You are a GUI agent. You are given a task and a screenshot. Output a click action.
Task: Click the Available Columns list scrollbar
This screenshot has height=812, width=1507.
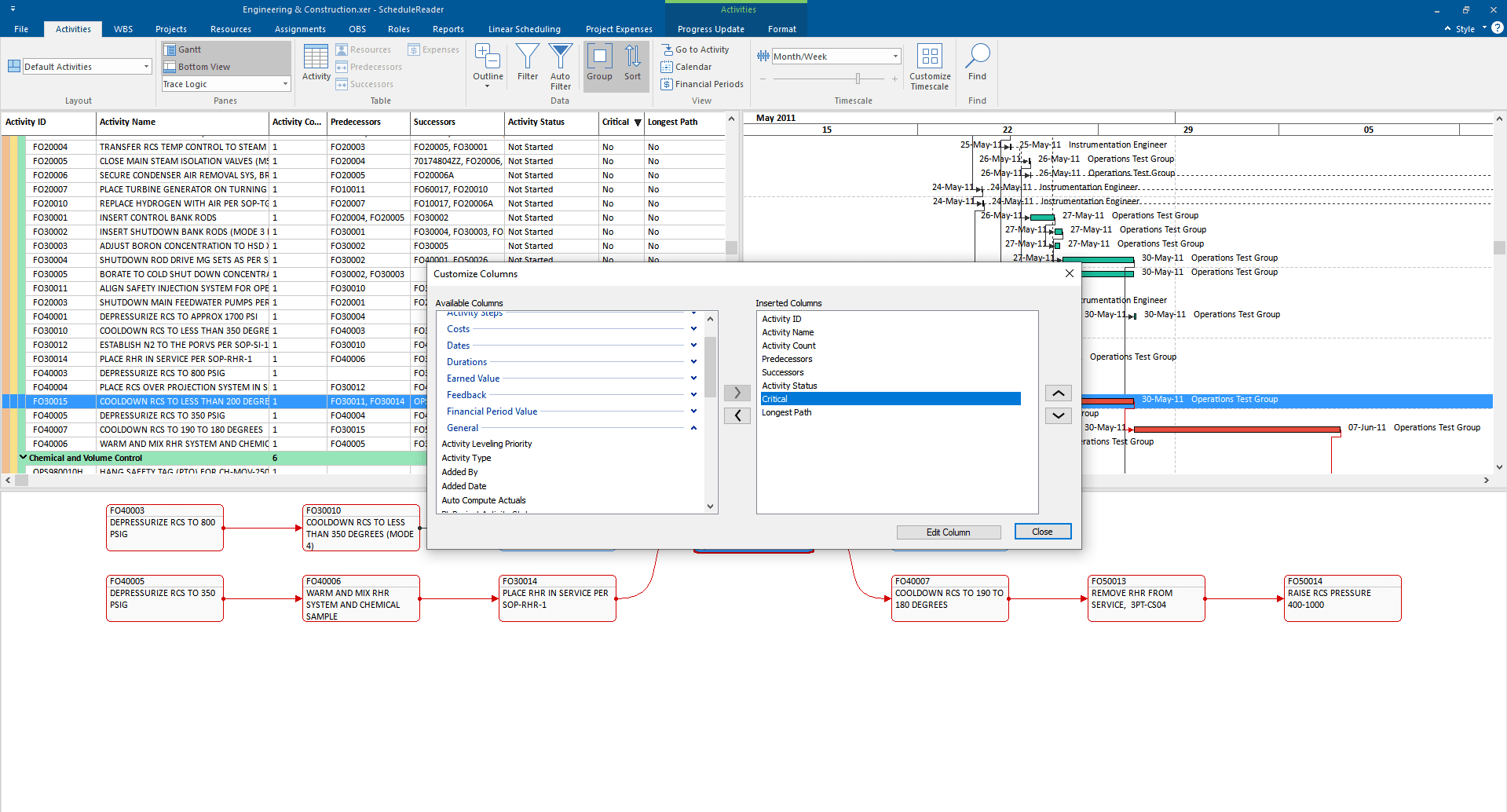(710, 367)
